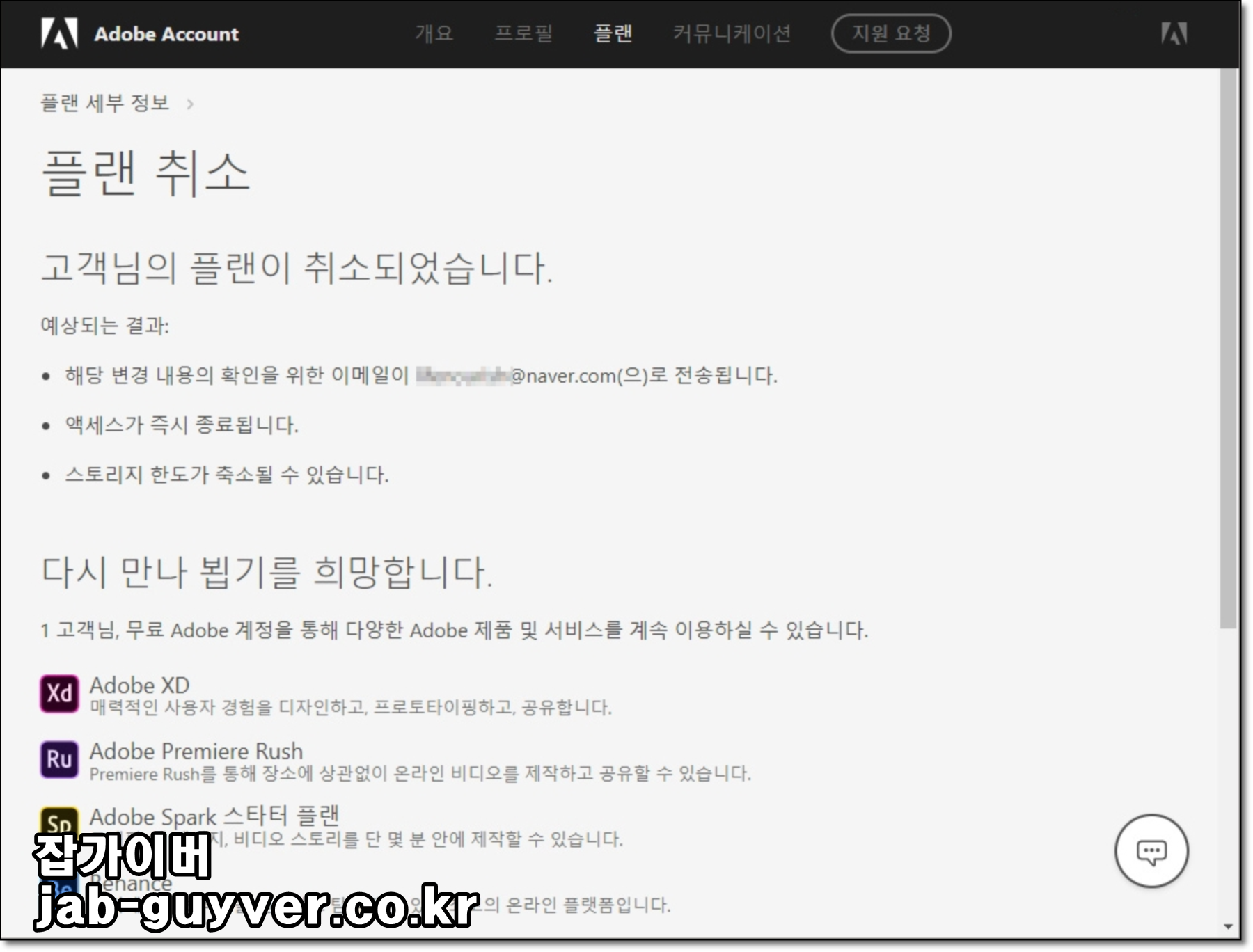This screenshot has height=952, width=1253.
Task: Click the vertical scrollbar thumb
Action: (1229, 348)
